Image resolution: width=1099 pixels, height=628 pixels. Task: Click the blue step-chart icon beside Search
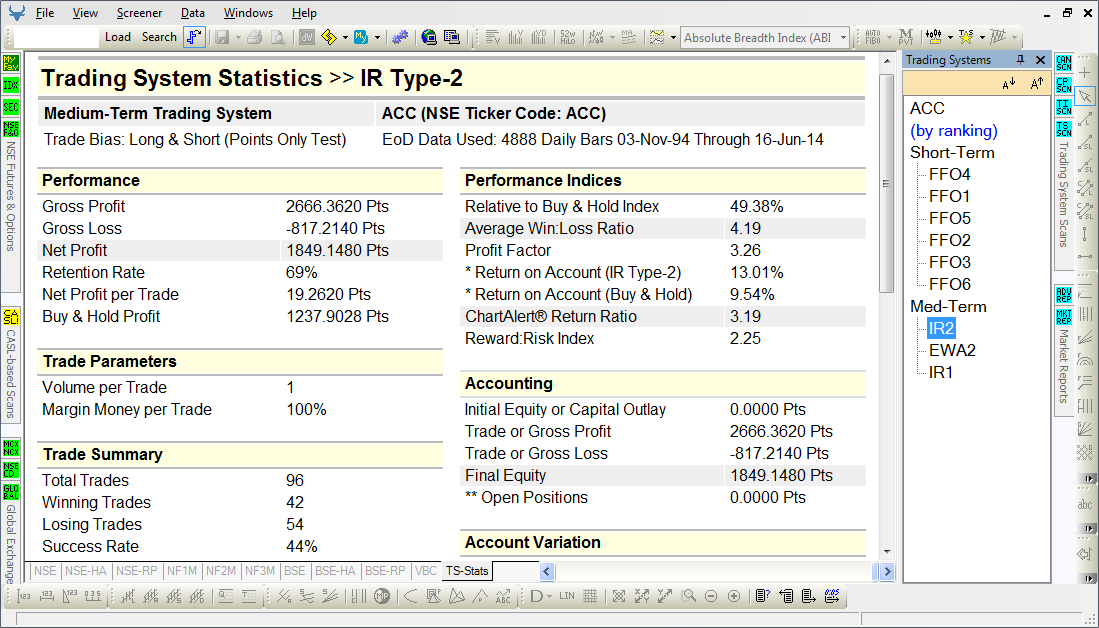click(x=194, y=37)
